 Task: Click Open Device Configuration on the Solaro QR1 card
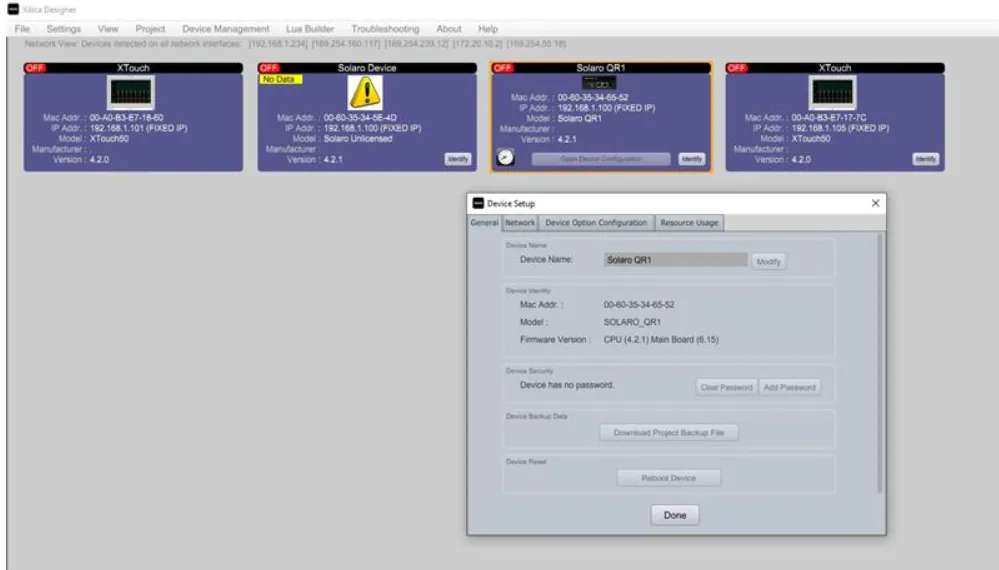(x=601, y=159)
